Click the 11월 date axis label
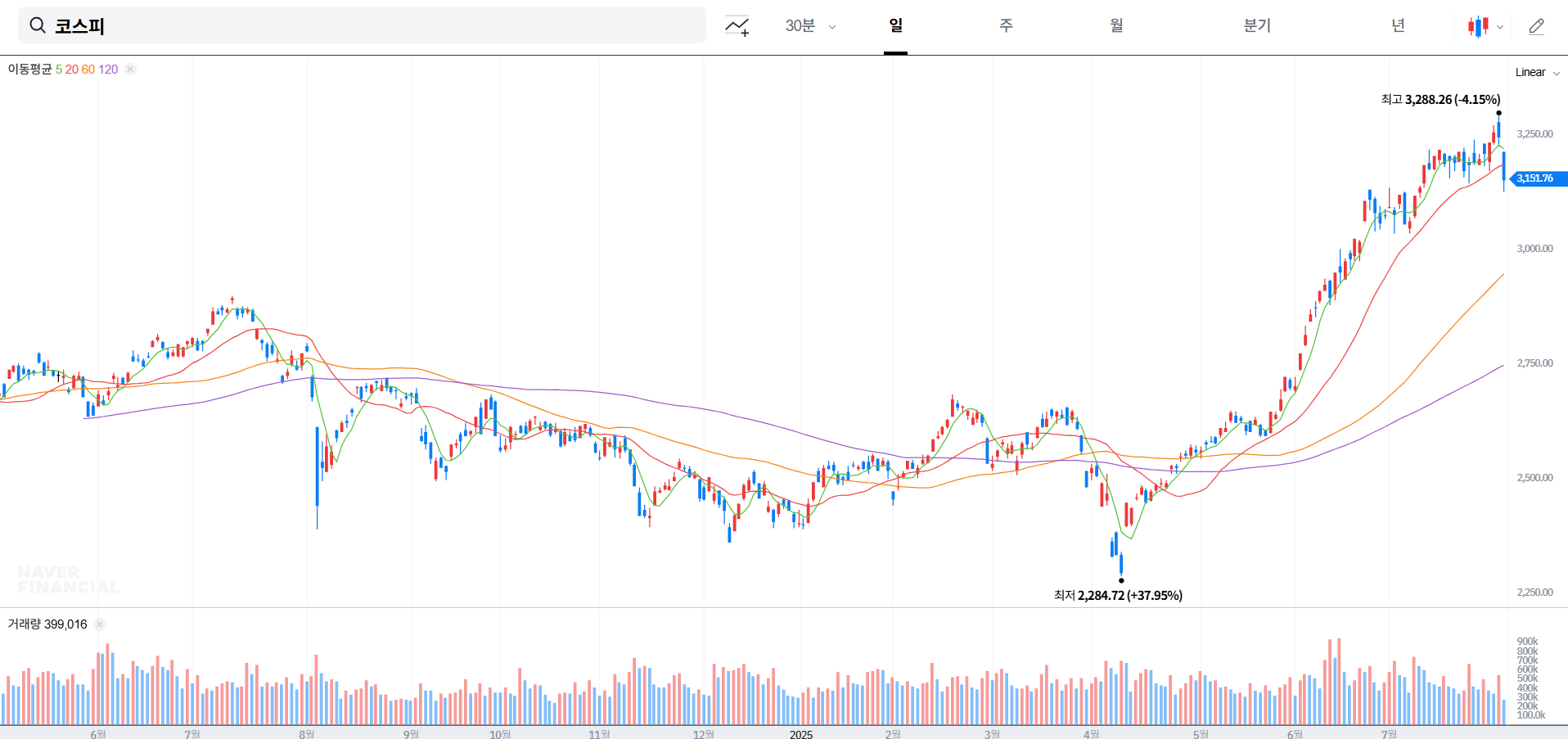Viewport: 1568px width, 739px height. point(599,734)
